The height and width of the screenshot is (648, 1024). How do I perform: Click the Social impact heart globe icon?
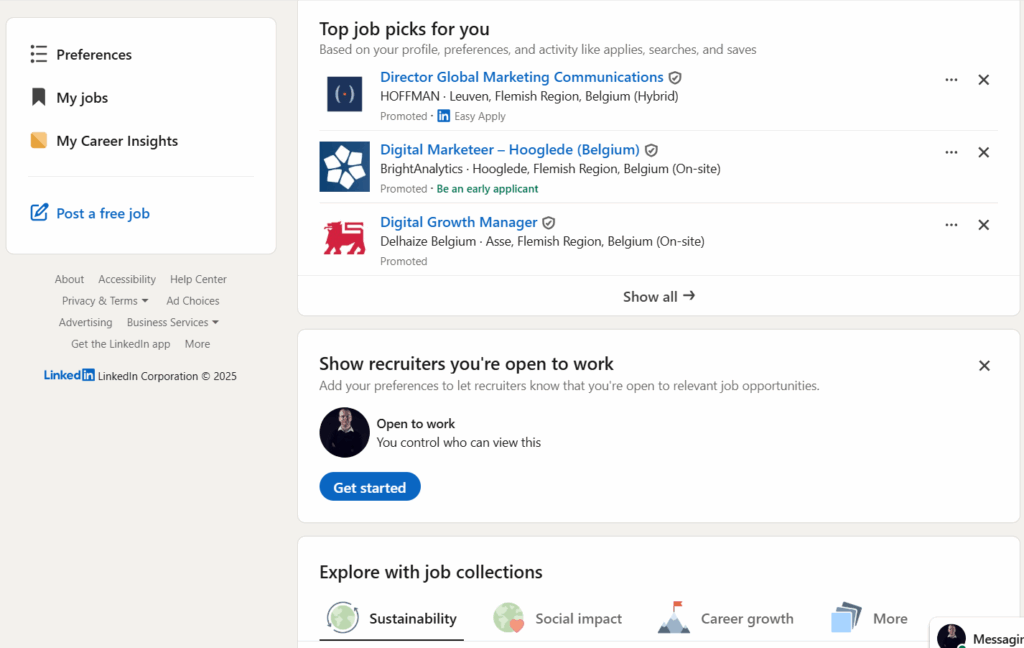click(x=509, y=618)
